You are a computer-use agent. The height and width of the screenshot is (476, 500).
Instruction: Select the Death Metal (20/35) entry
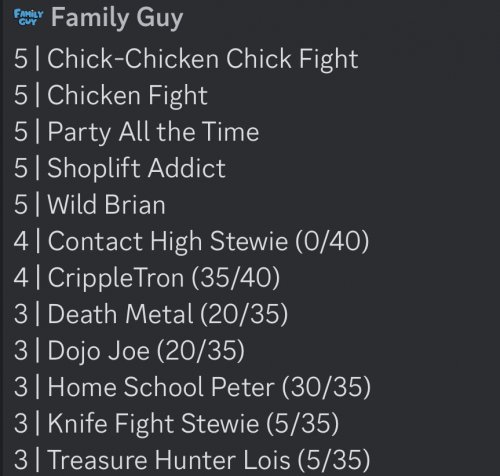(151, 314)
